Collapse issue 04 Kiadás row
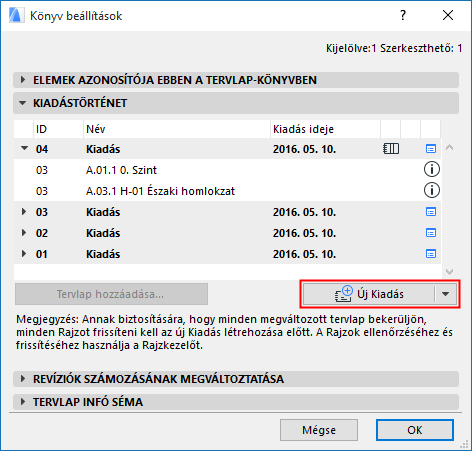The height and width of the screenshot is (451, 472). pos(24,148)
